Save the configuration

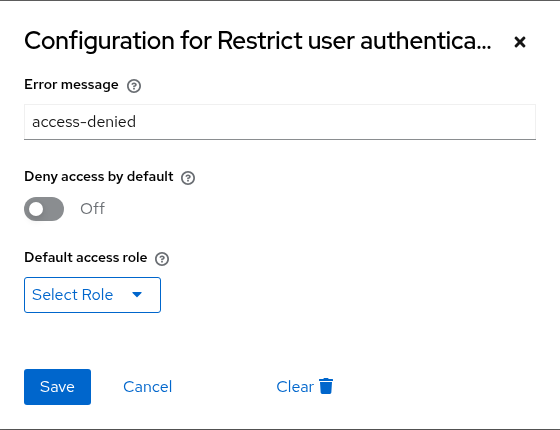click(x=58, y=387)
